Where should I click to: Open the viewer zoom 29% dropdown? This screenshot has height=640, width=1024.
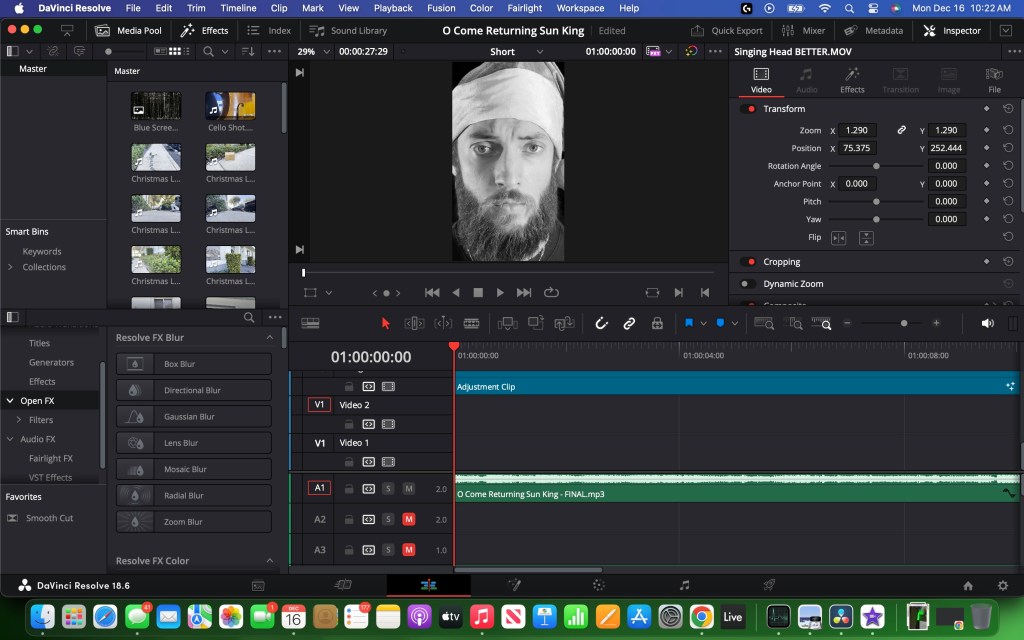[313, 51]
